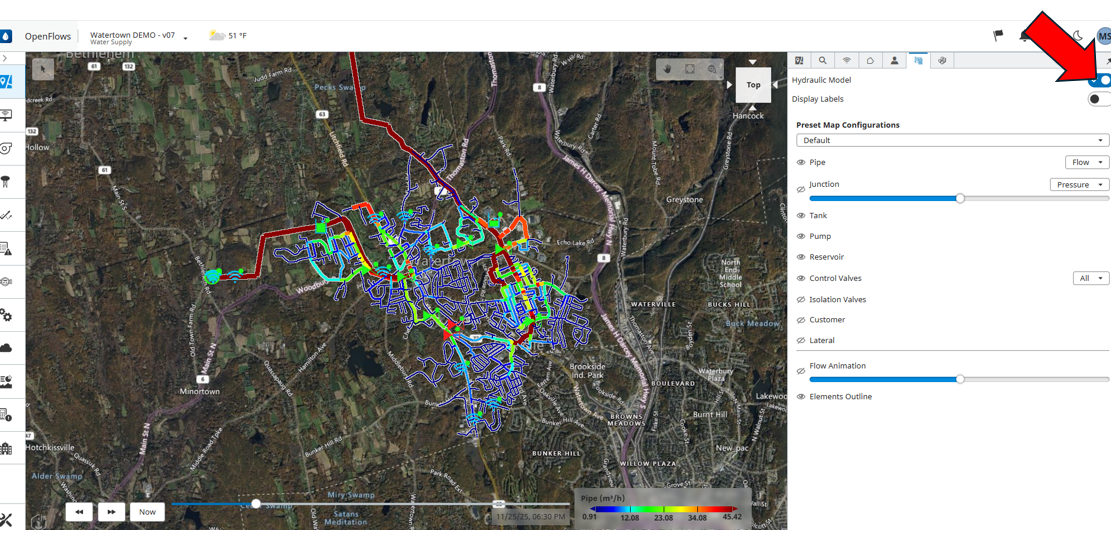
Task: Click the Top face of view cube
Action: (753, 84)
